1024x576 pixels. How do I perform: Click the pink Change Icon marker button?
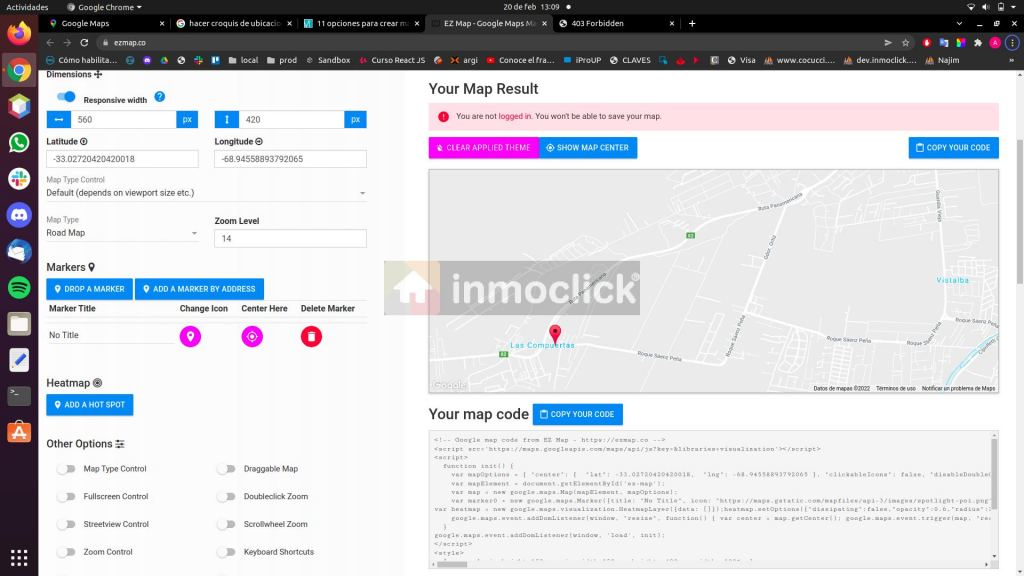pos(190,337)
